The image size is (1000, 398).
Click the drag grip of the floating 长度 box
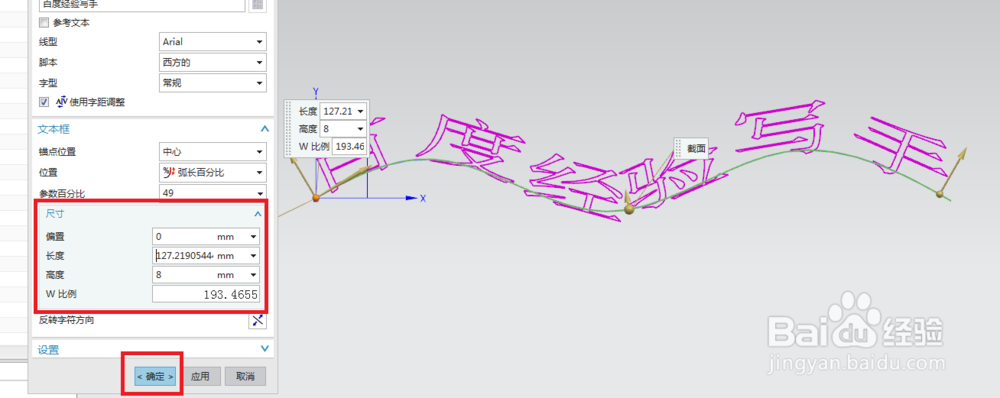[289, 128]
